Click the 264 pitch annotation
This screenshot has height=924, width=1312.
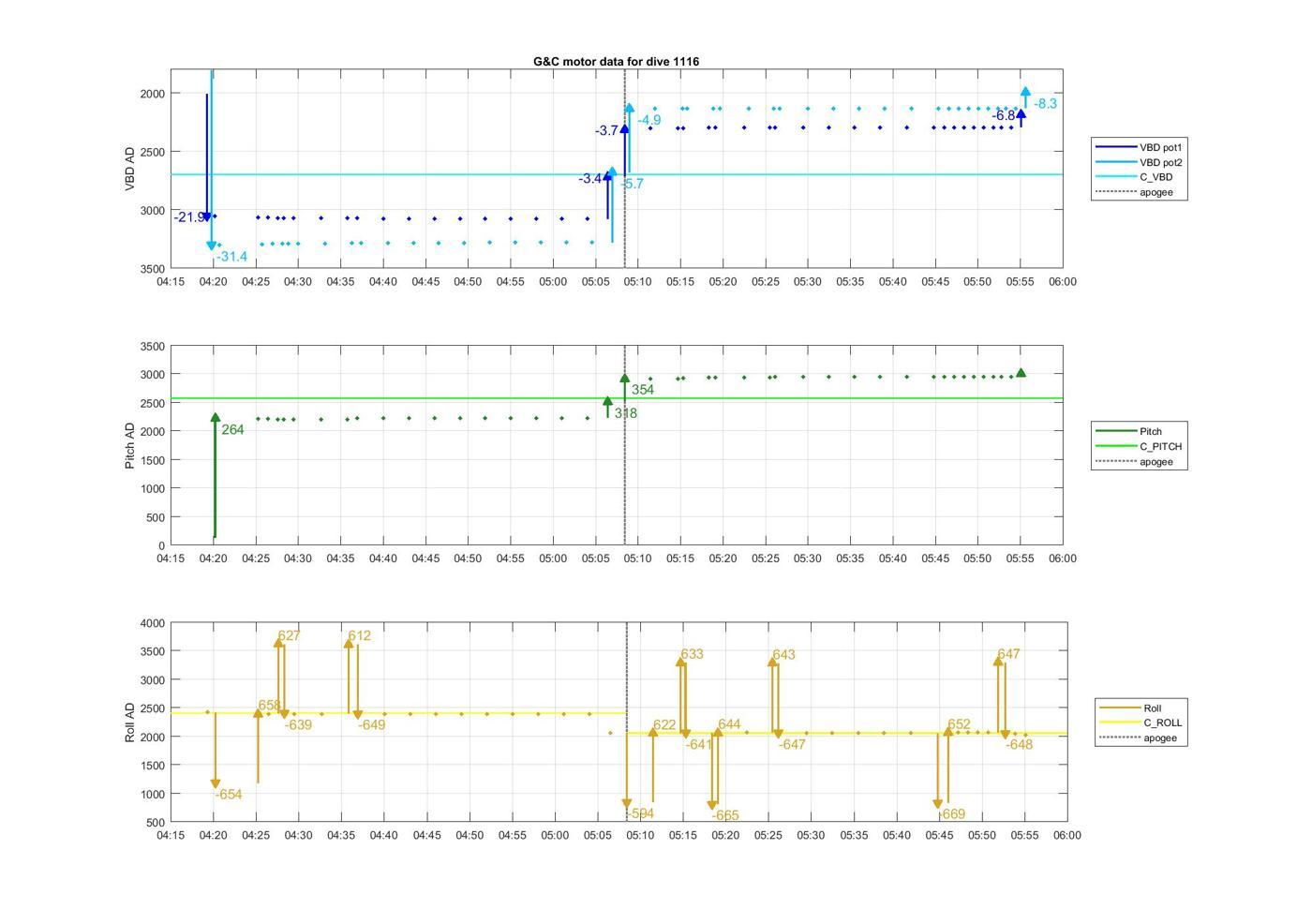tap(232, 430)
